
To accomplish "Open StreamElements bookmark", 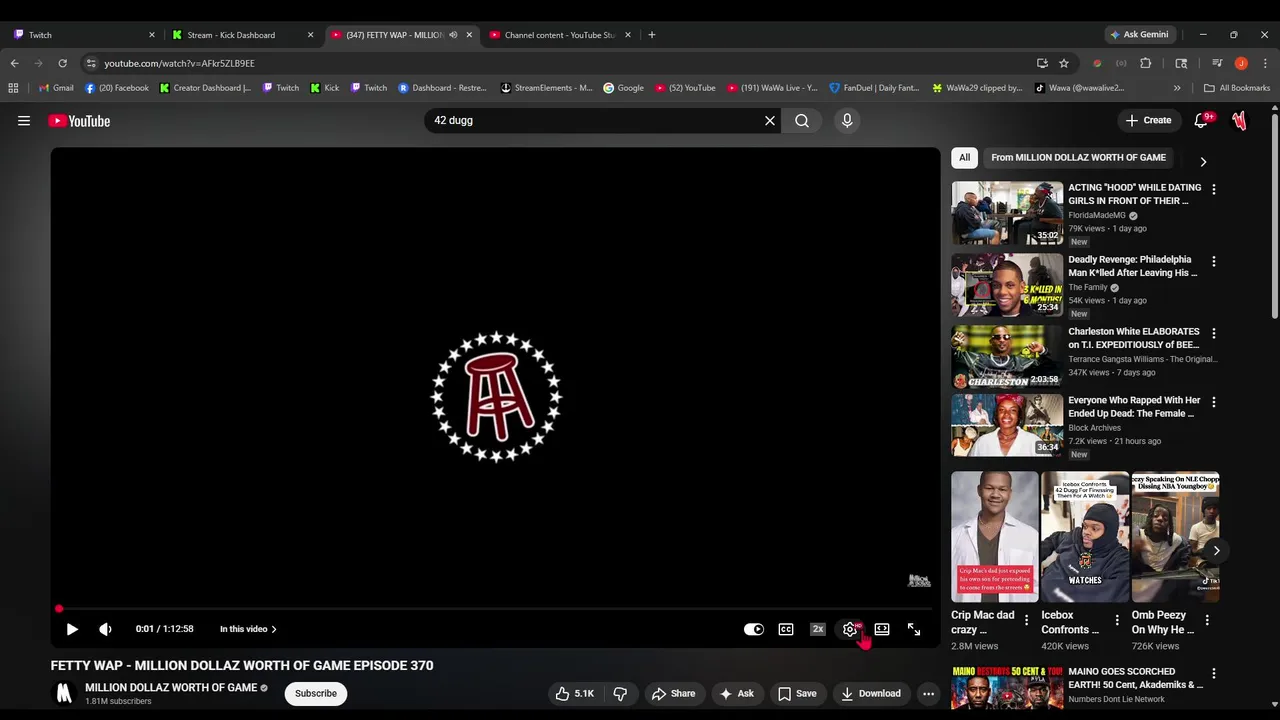I will click(546, 88).
